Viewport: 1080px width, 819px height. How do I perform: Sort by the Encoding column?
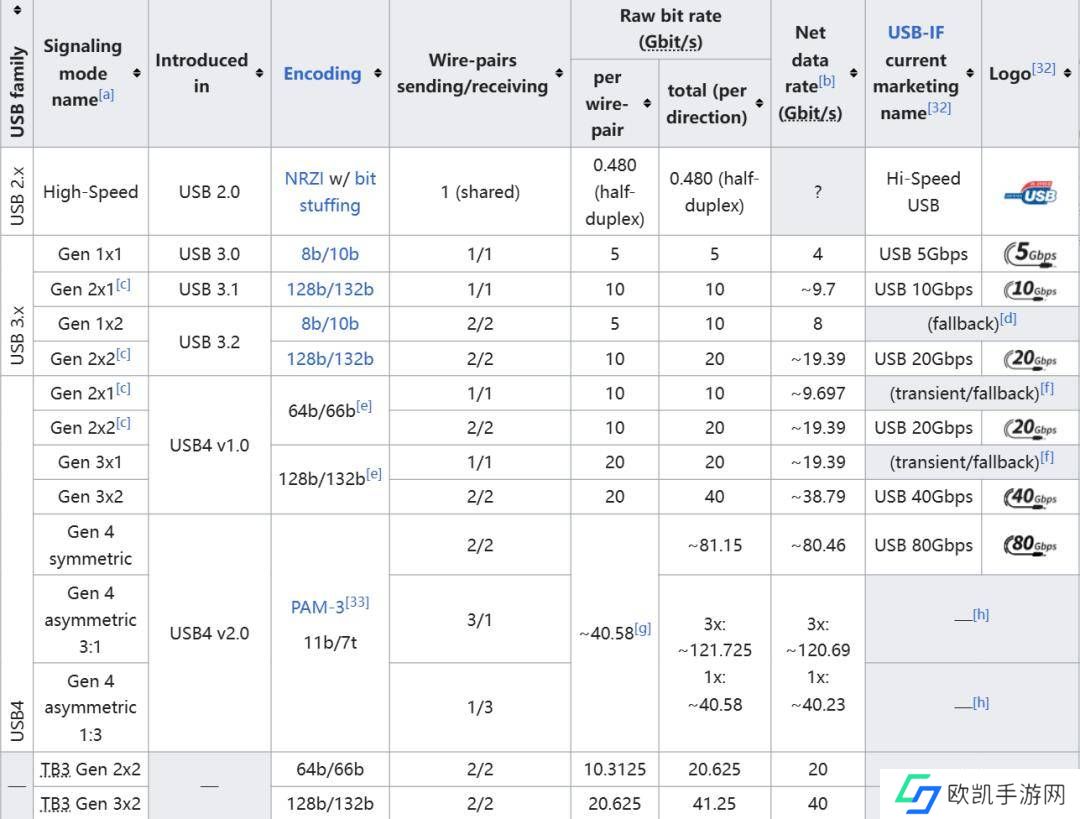377,73
